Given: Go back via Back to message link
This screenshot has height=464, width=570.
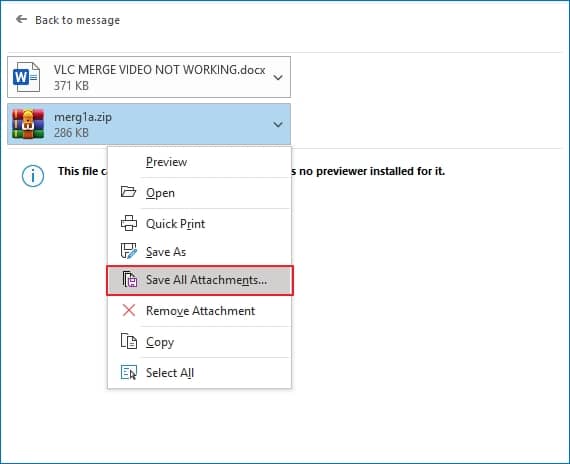Looking at the screenshot, I should [77, 20].
